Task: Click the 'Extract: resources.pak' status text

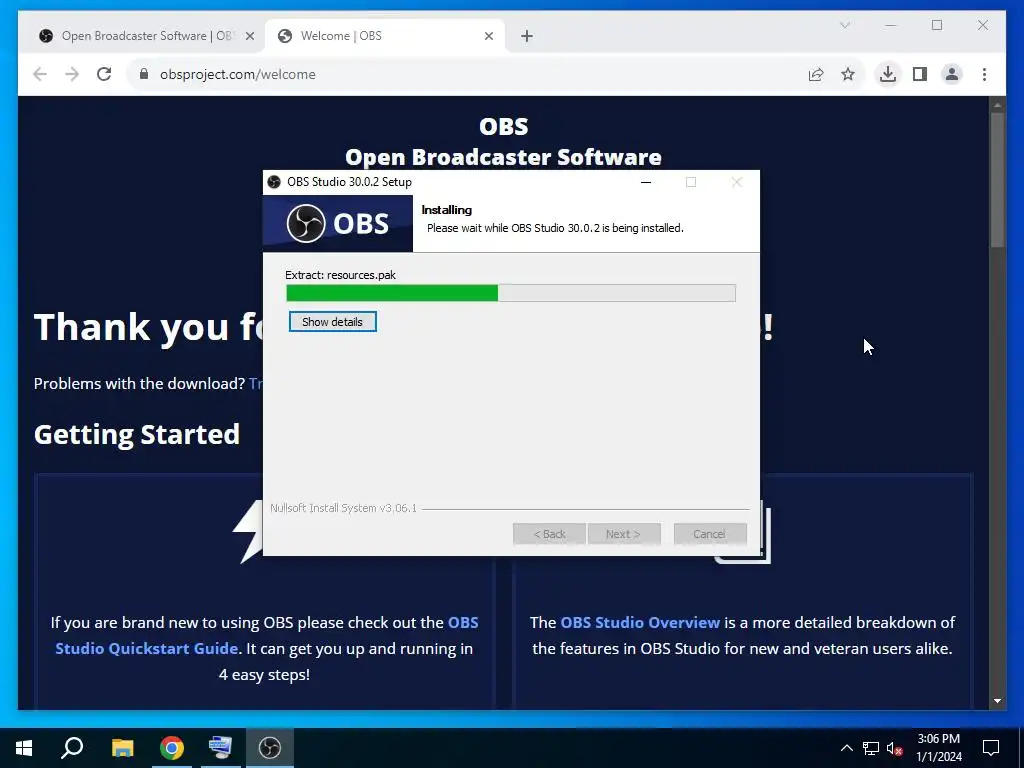Action: pos(340,275)
